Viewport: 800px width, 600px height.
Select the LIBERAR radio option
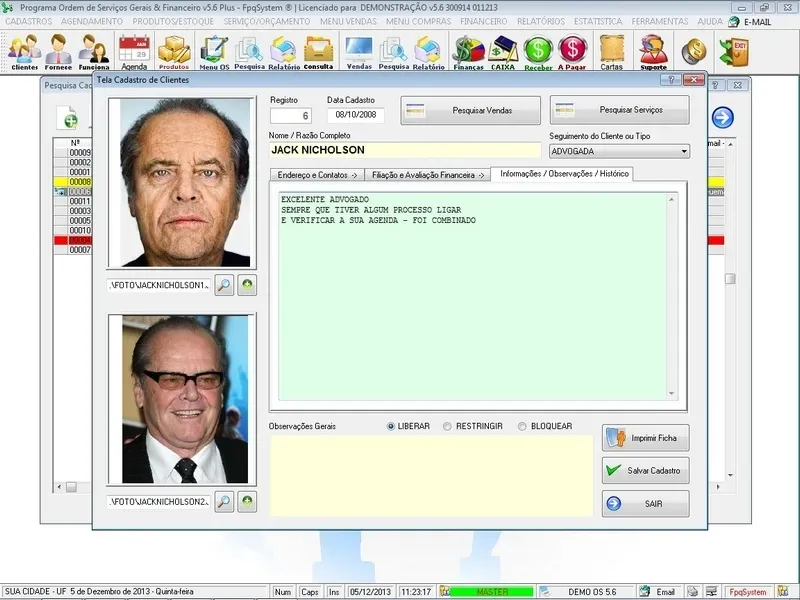(x=392, y=426)
